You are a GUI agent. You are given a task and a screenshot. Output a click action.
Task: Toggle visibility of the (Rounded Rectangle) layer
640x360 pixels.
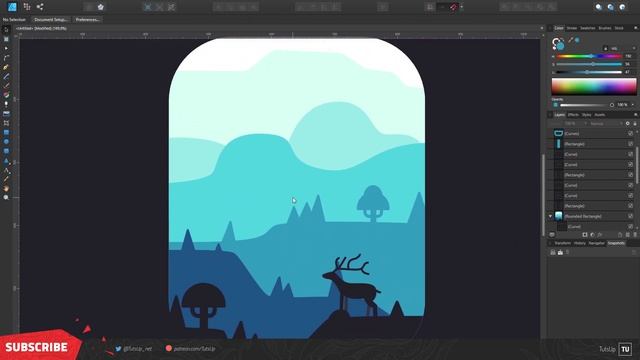(x=631, y=216)
